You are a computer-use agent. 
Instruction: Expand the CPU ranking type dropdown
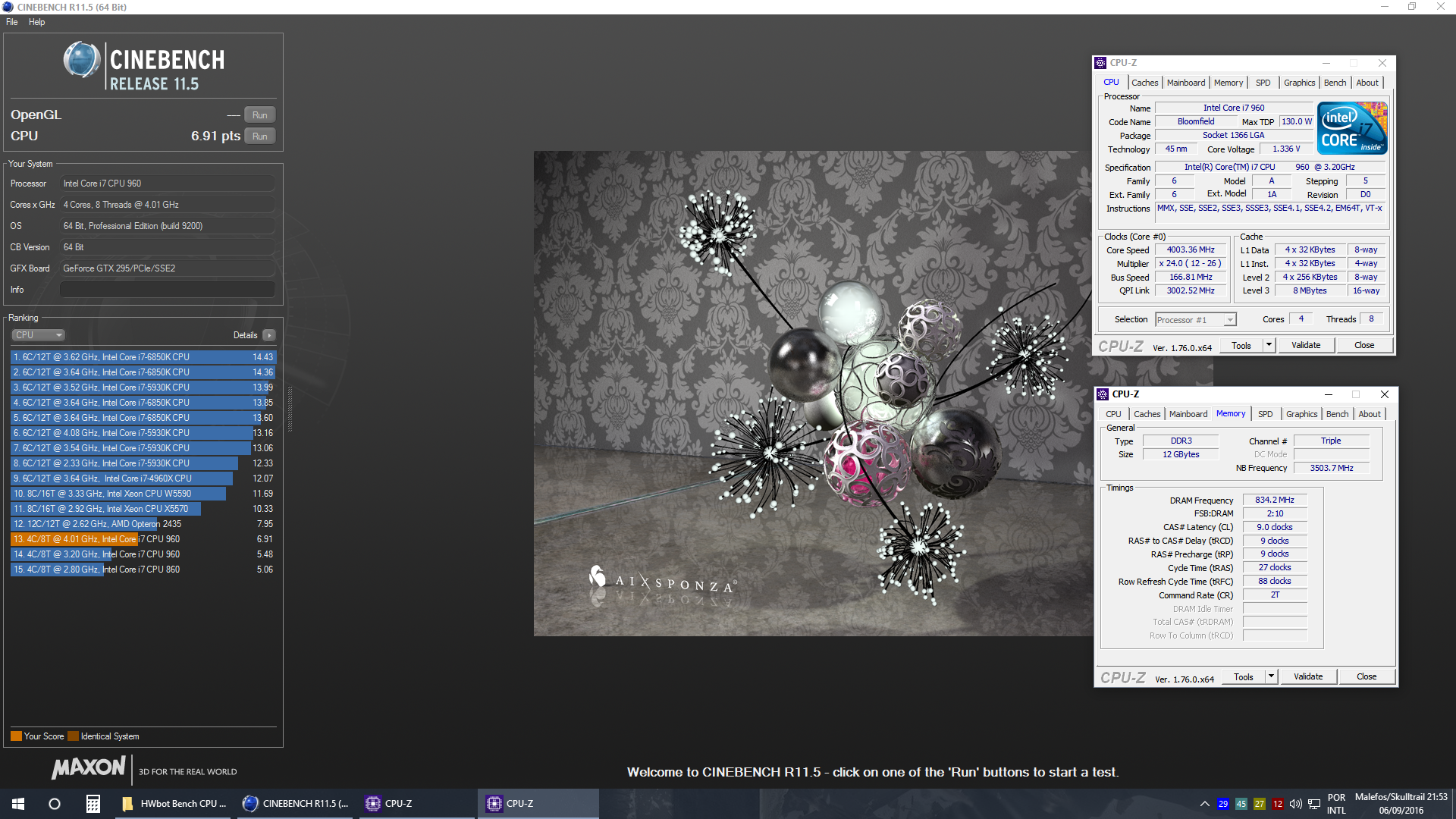pos(38,335)
